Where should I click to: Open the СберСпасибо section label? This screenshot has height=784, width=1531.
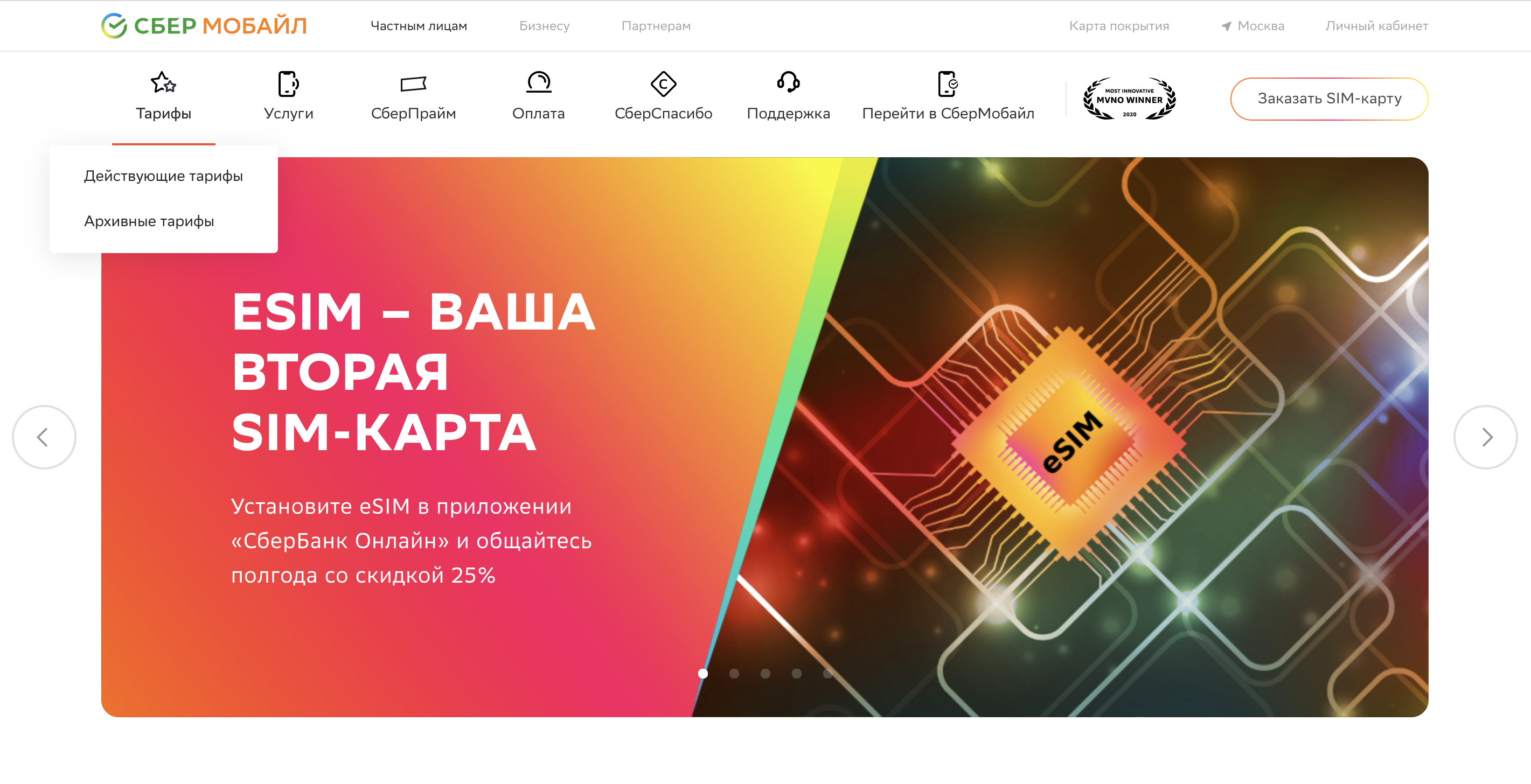pos(663,114)
